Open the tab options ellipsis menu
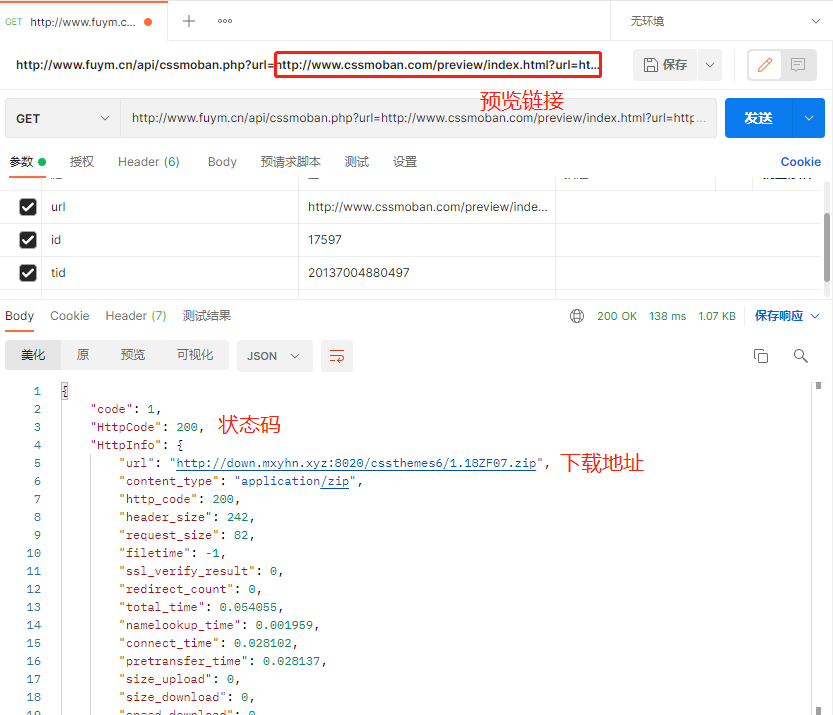Viewport: 833px width, 715px height. pyautogui.click(x=225, y=21)
